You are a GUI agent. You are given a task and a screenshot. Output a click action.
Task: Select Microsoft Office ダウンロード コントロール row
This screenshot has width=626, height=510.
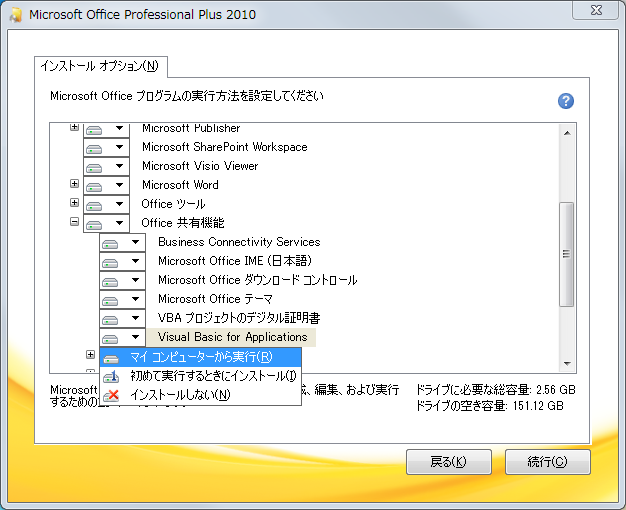(x=258, y=280)
